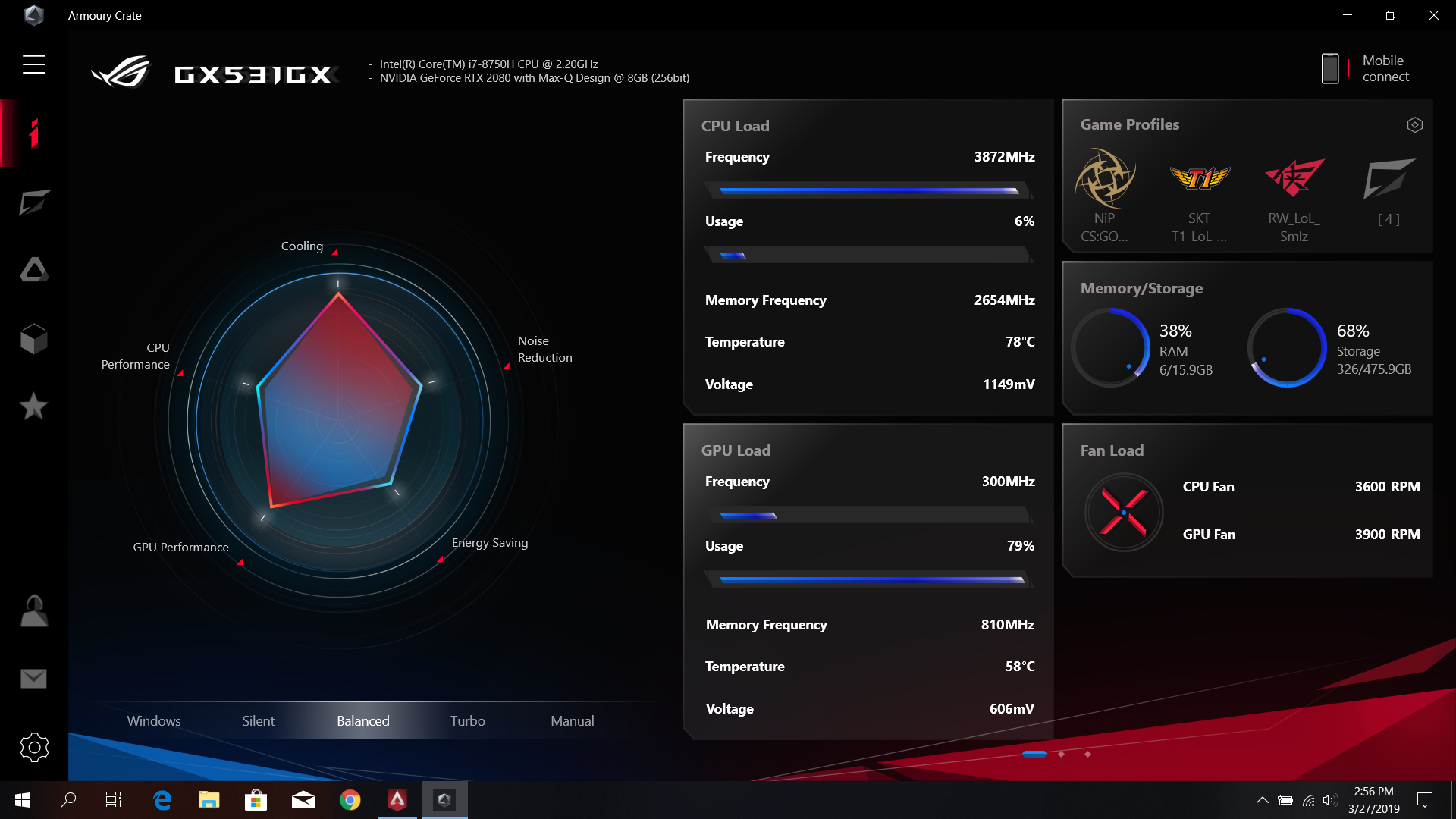
Task: Open Microsoft Edge from the taskbar
Action: click(x=162, y=800)
